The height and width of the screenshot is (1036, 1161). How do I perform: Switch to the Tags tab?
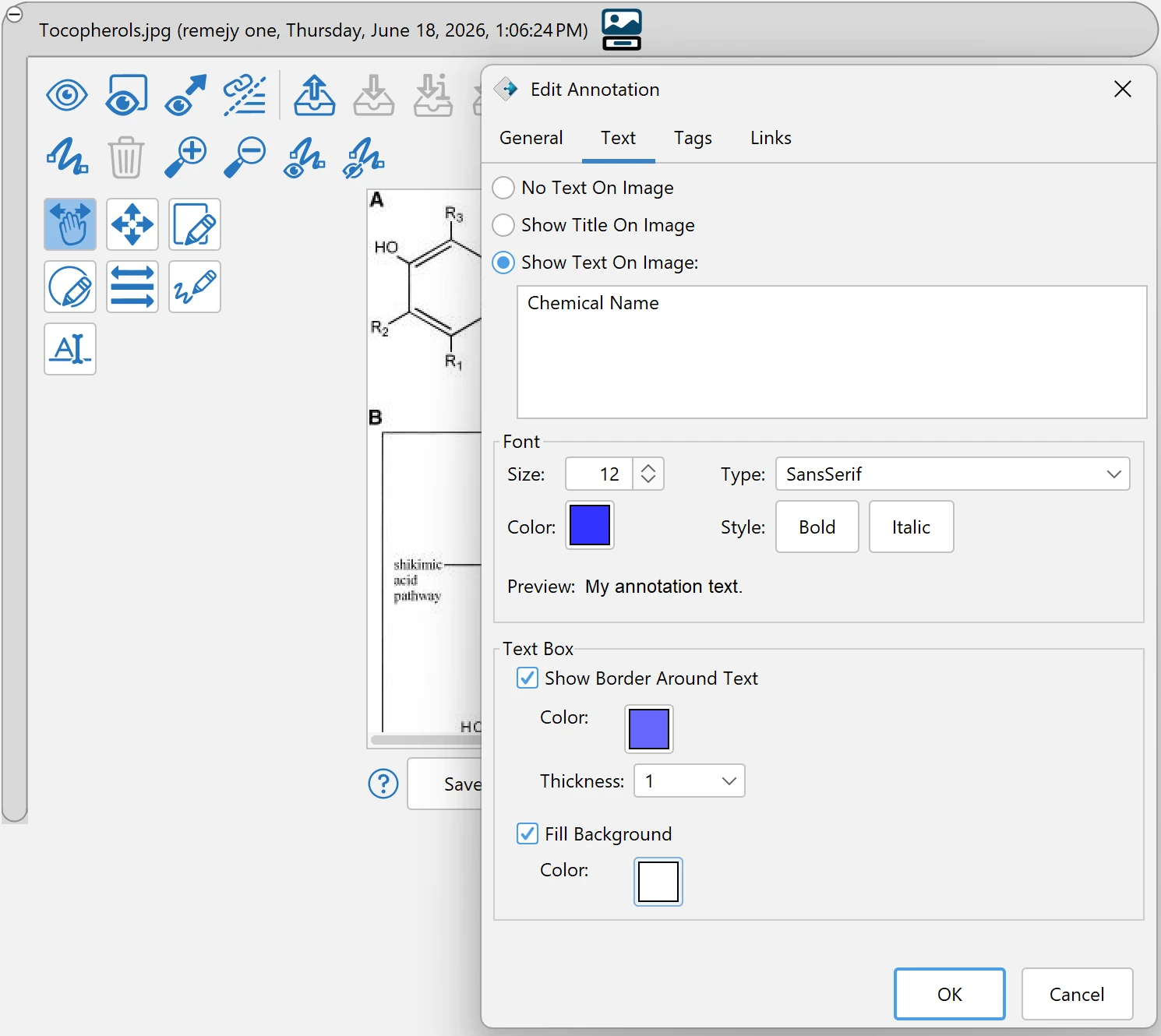pos(693,138)
